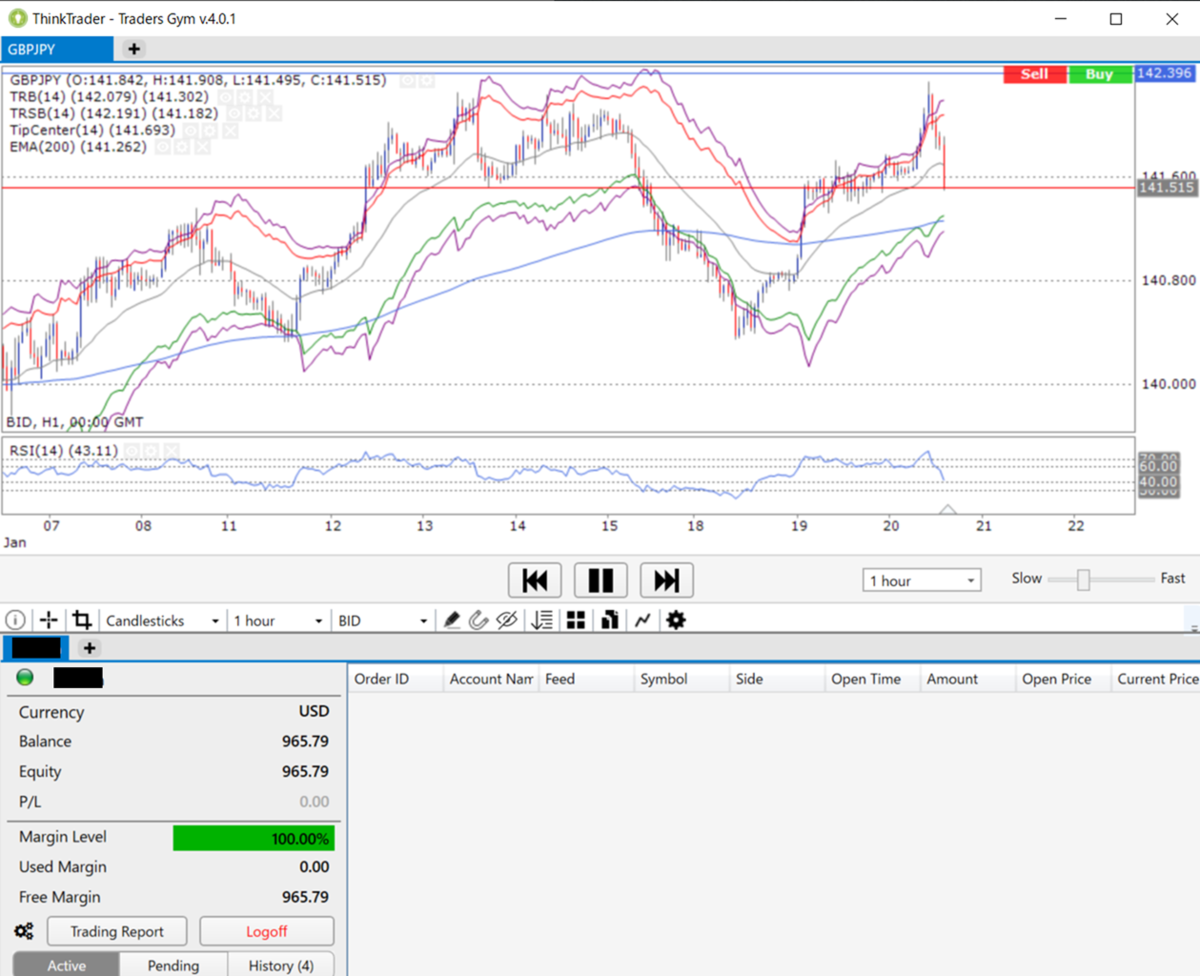Activate the crop zoom tool
The image size is (1200, 976).
click(x=82, y=621)
